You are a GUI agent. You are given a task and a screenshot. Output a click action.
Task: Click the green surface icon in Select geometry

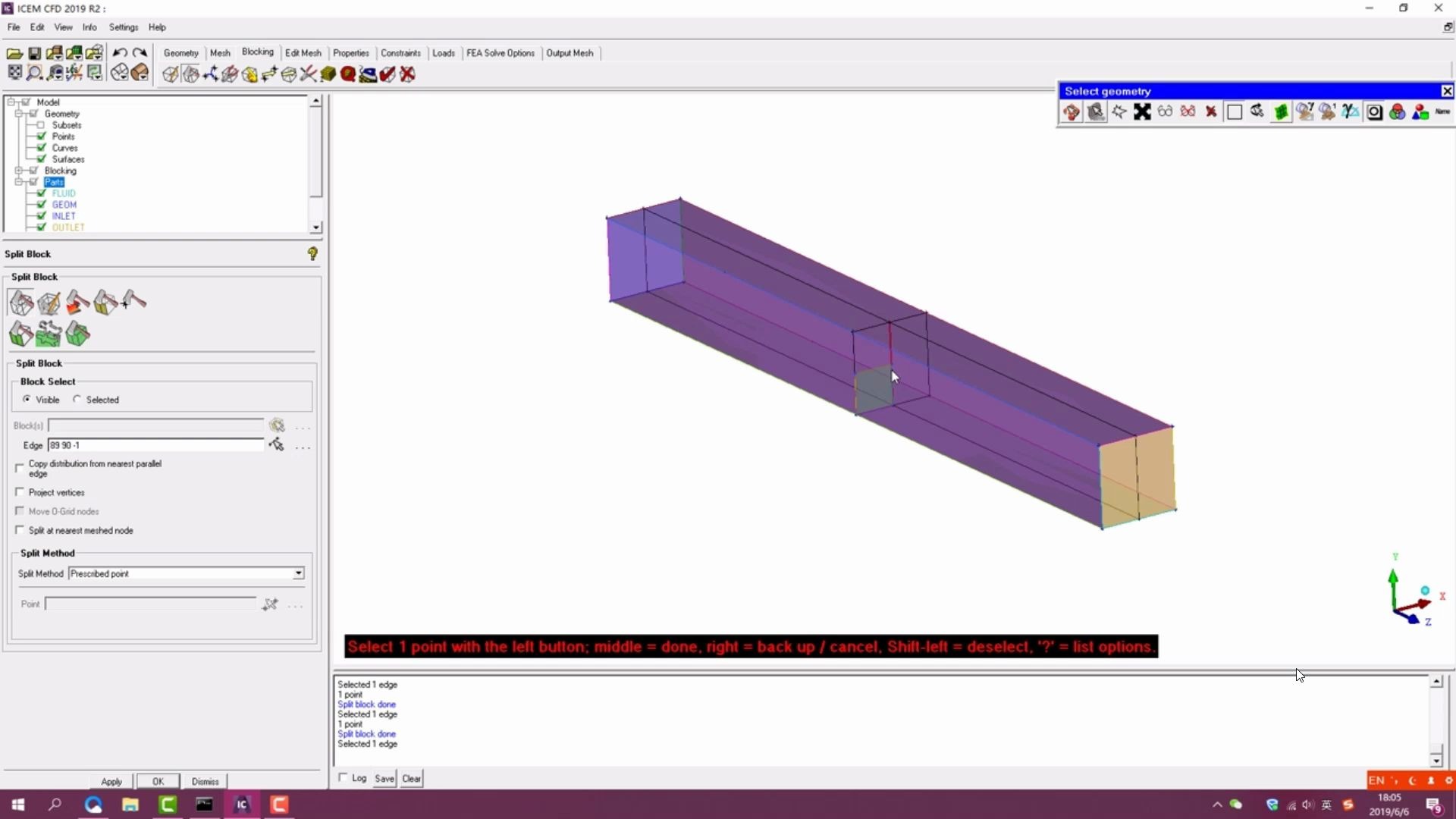point(1281,112)
